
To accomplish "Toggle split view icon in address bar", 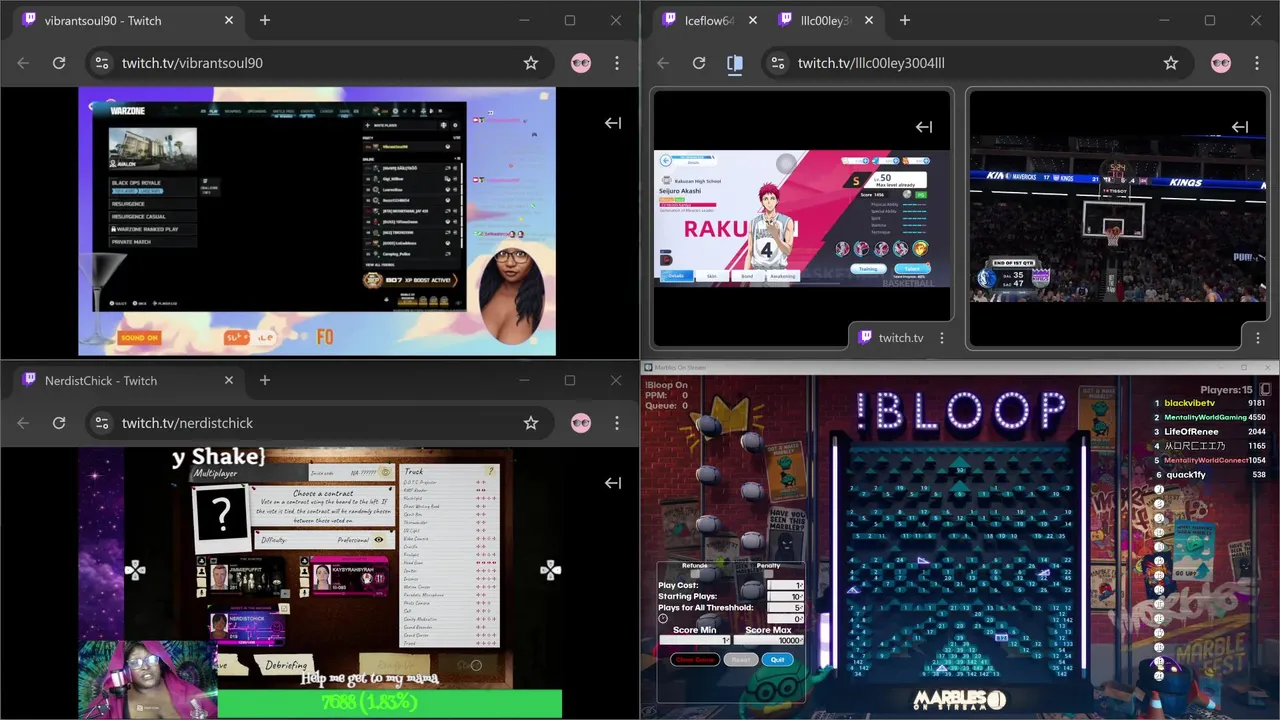I will pos(735,63).
